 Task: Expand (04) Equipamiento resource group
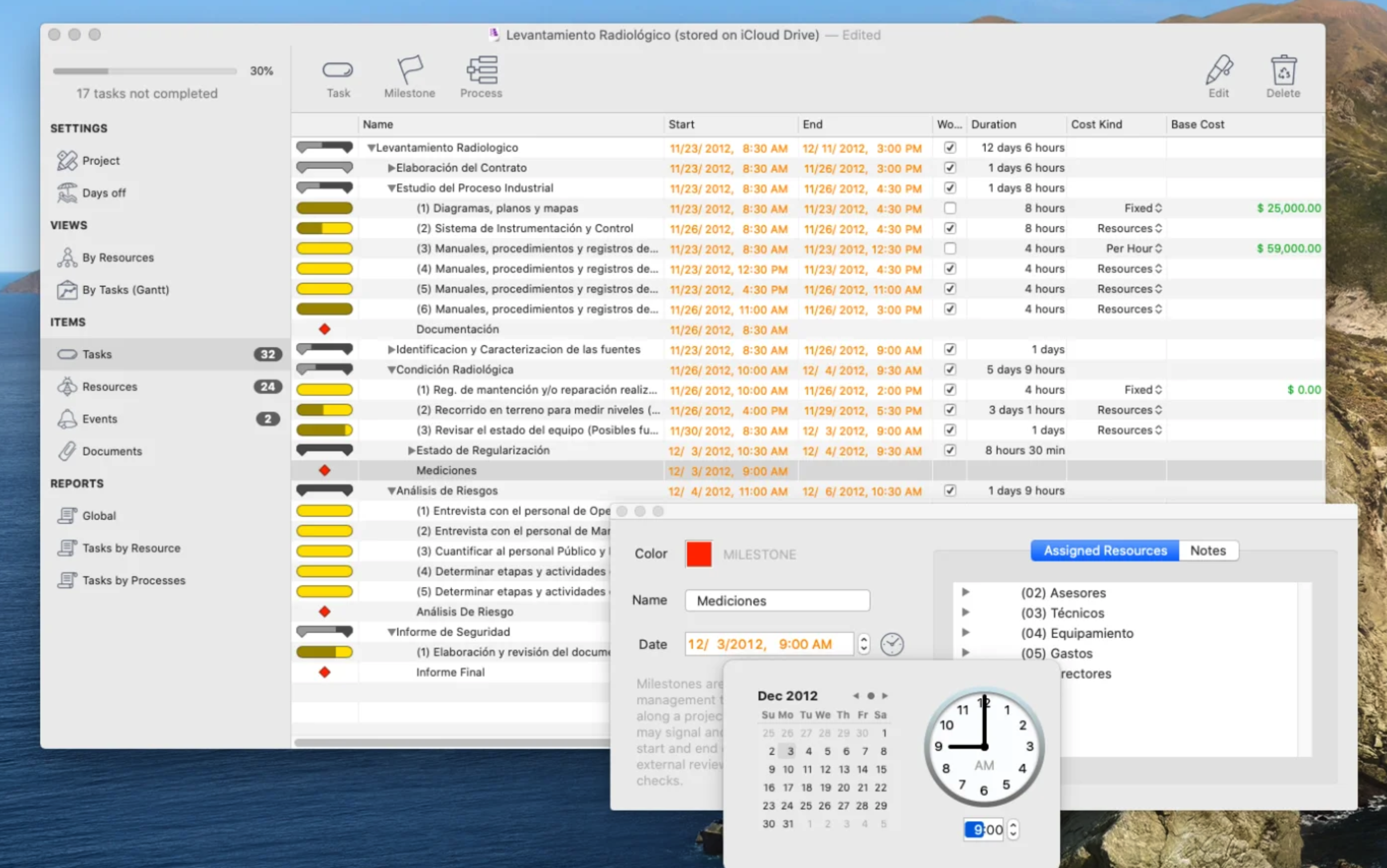(x=966, y=632)
